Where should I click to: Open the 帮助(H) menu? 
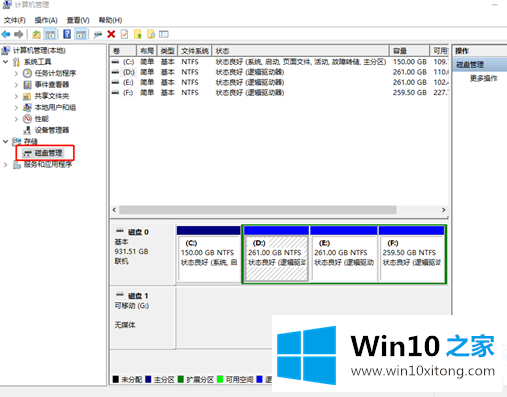[x=110, y=20]
